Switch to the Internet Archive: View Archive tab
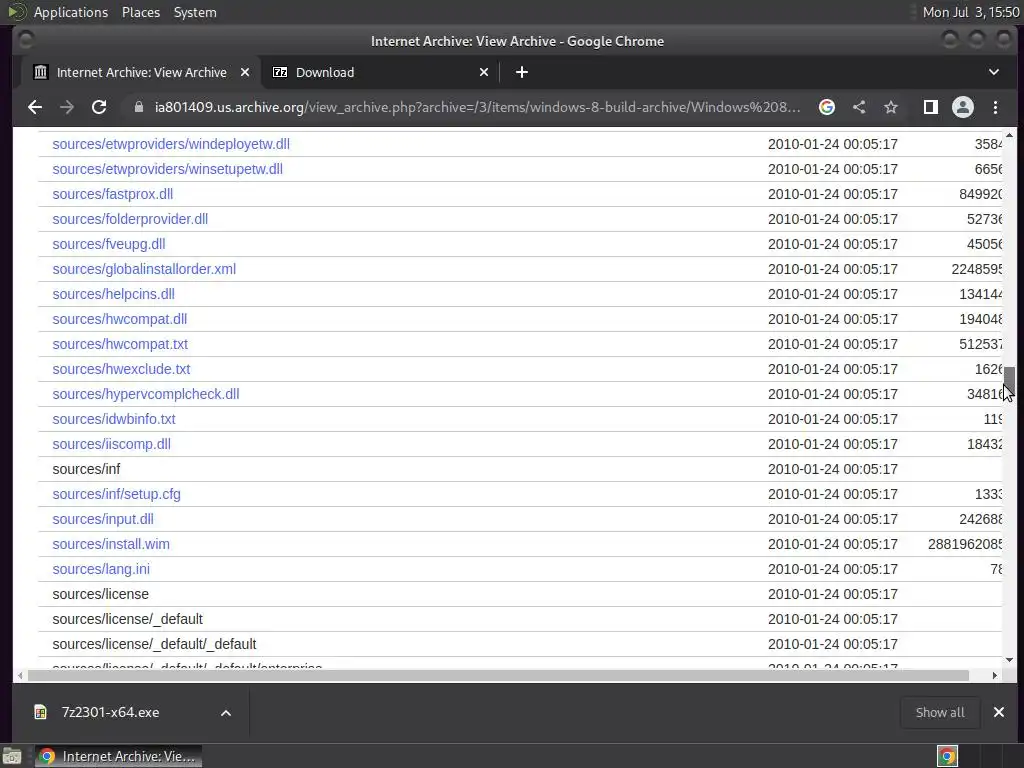 coord(141,72)
